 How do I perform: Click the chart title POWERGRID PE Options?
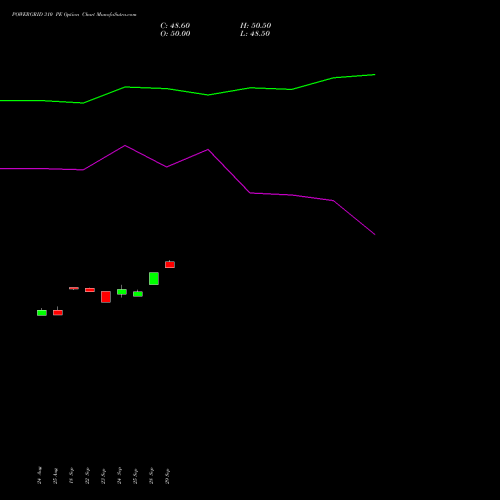point(74,15)
